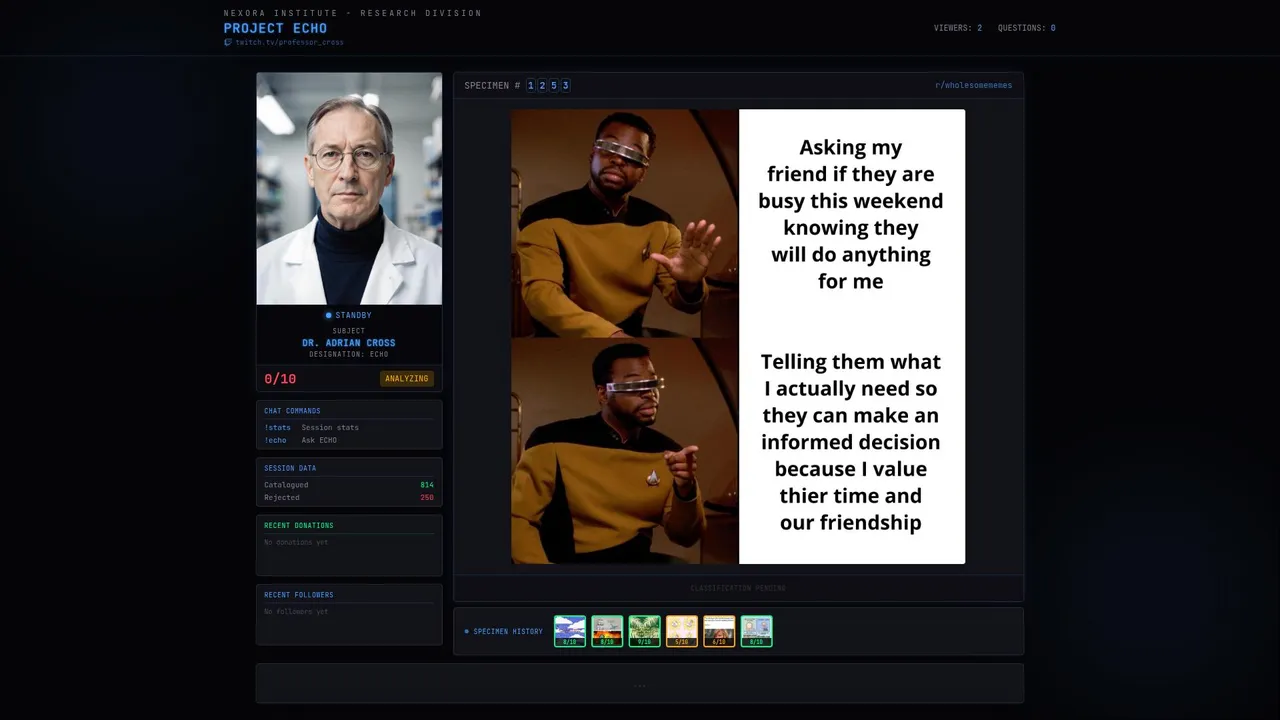Click the SUBJECT label under STANDBY
The width and height of the screenshot is (1280, 720).
(349, 330)
